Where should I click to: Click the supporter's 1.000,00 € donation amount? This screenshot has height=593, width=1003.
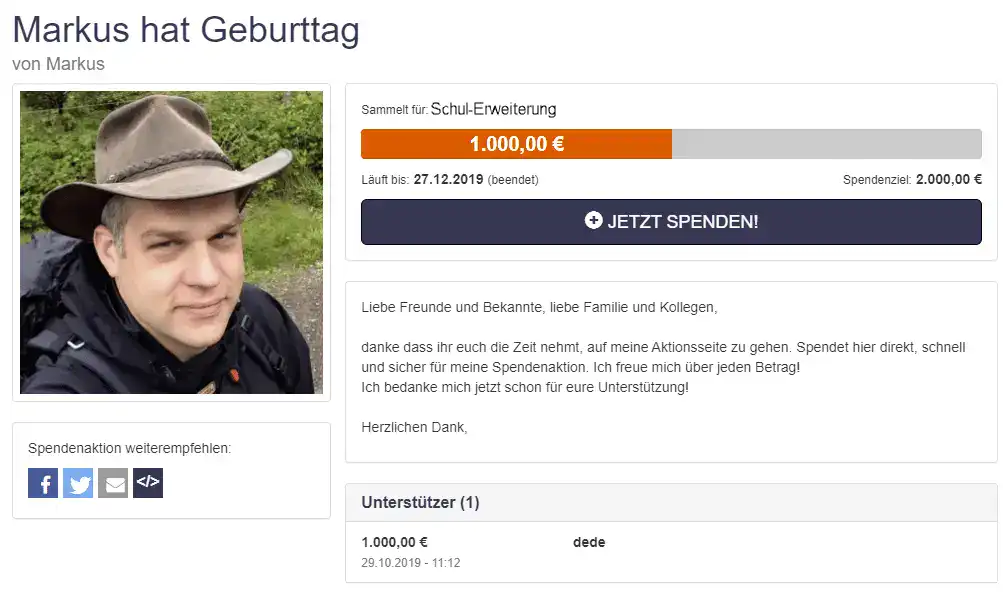click(x=394, y=542)
